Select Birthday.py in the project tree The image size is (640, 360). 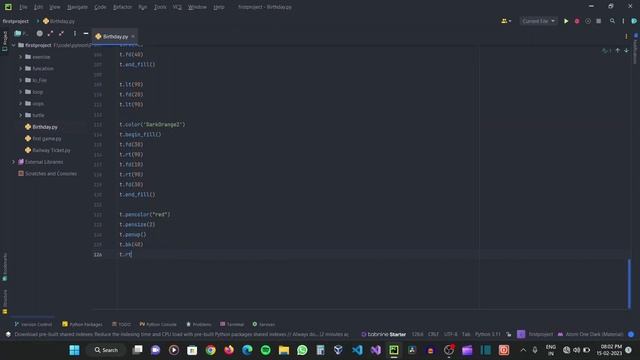point(45,127)
